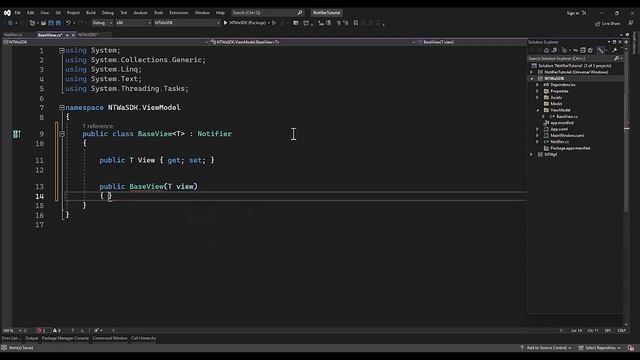Open the Extensions menu
The image size is (640, 360).
pyautogui.click(x=179, y=13)
